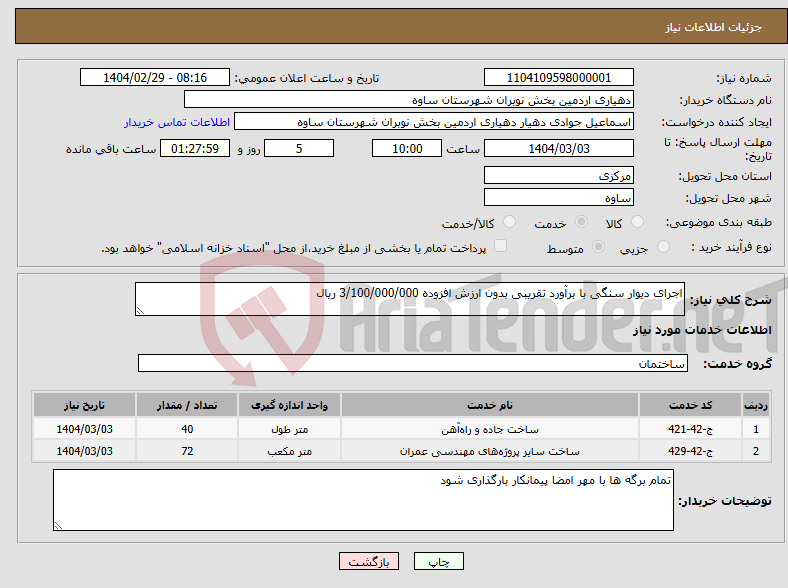
Task: Click the اطلاعات خدمات مورد نیاز heading
Action: click(702, 330)
